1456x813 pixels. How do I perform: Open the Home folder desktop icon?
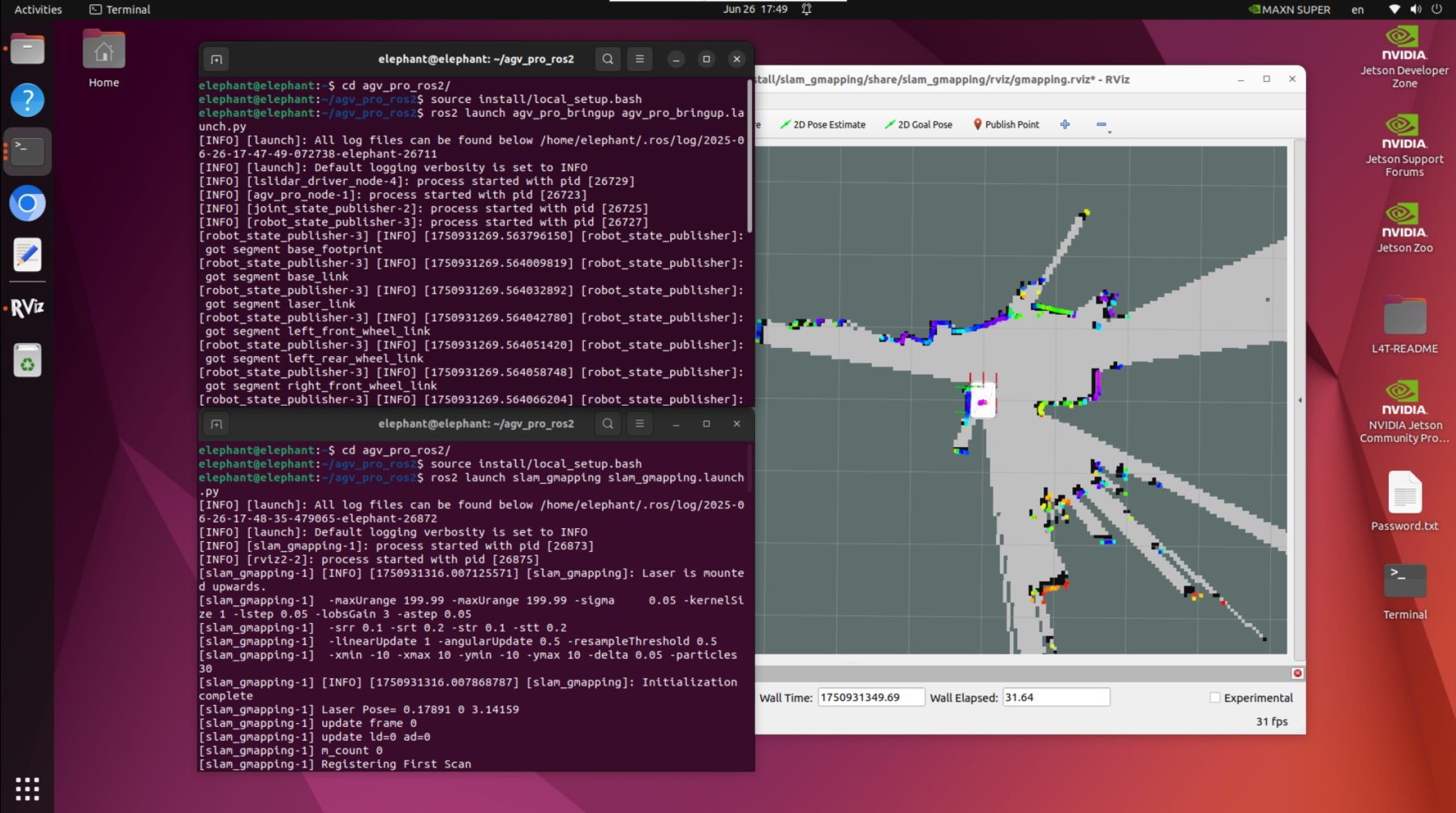[104, 58]
